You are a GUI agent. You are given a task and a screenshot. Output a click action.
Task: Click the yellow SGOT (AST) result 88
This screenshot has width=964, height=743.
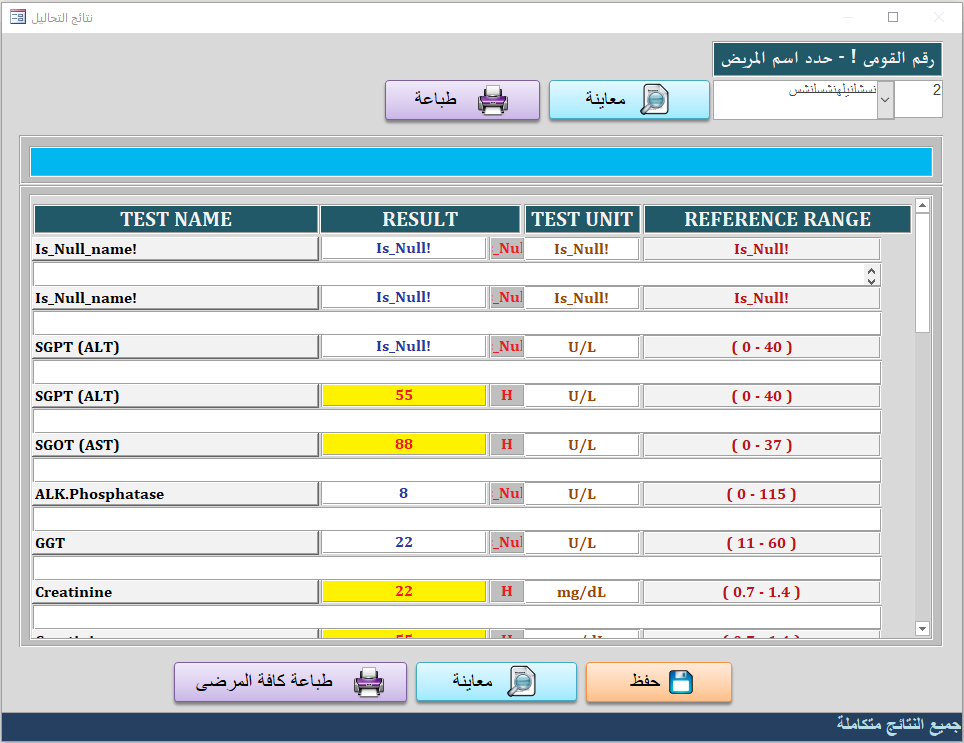point(404,445)
